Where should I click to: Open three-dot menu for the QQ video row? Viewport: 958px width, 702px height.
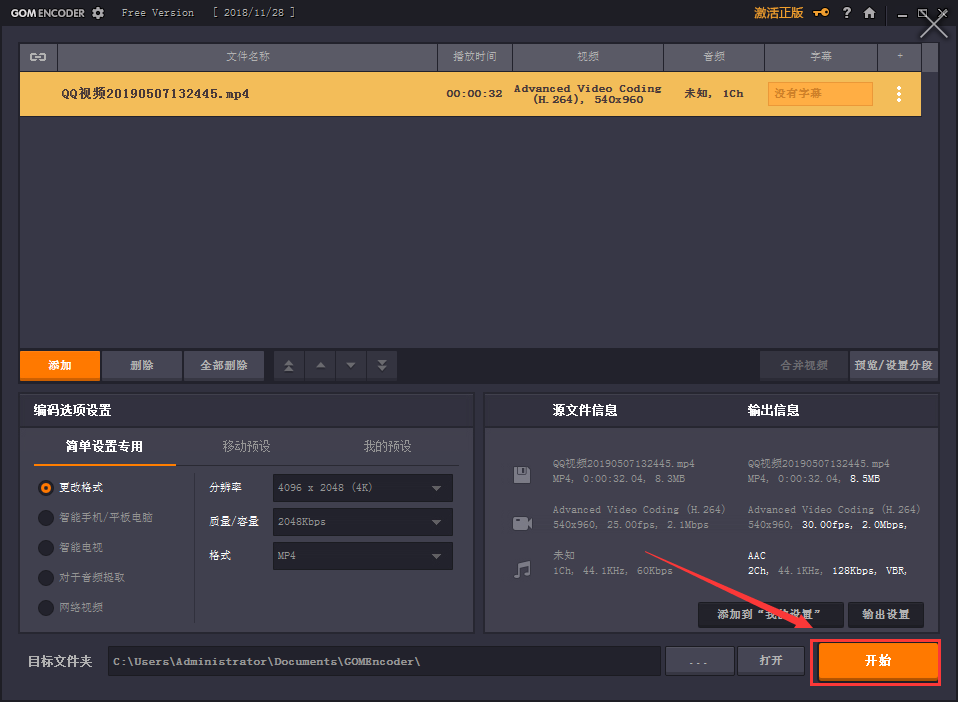899,94
